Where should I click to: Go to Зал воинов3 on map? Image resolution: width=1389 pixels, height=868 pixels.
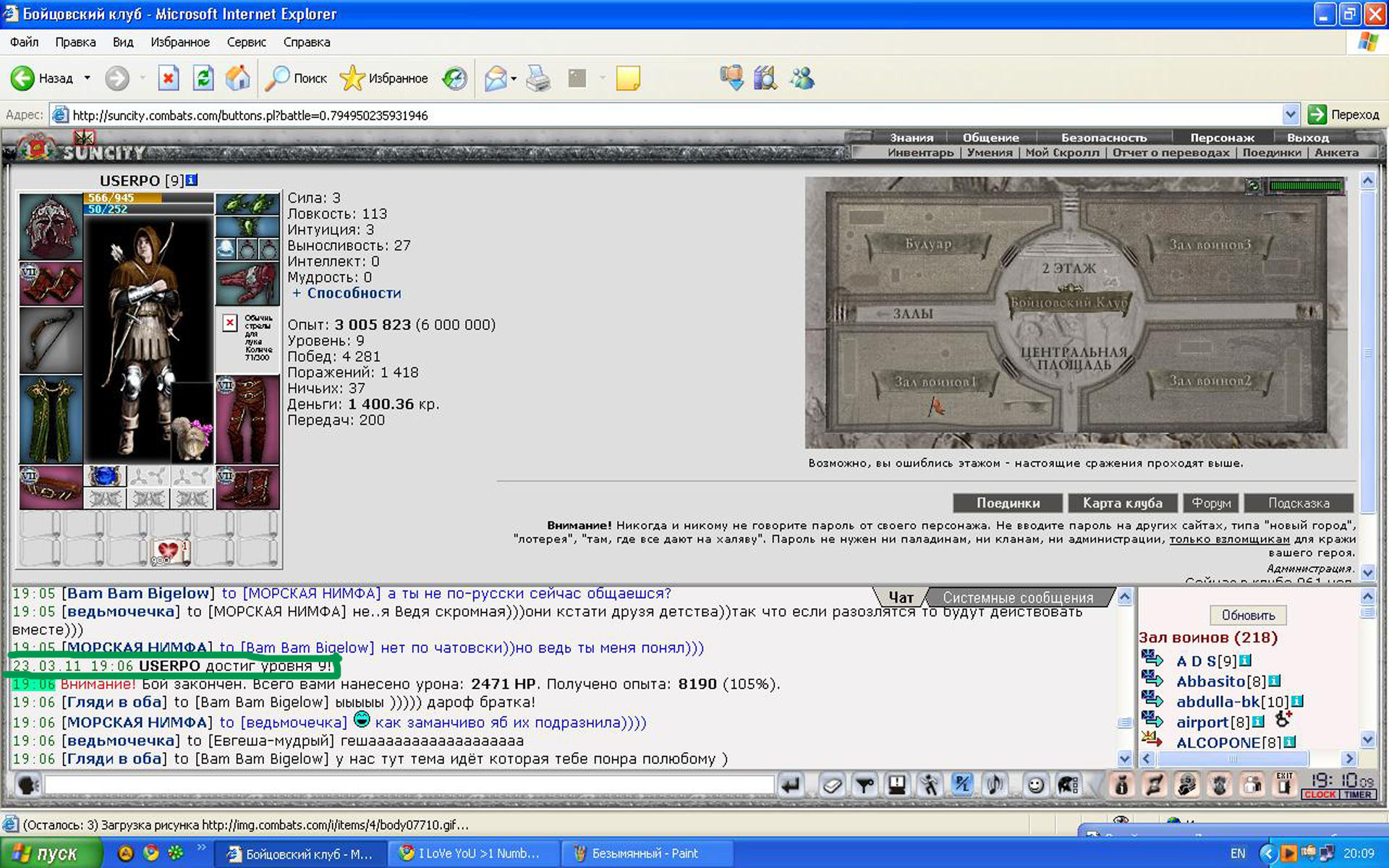1210,244
